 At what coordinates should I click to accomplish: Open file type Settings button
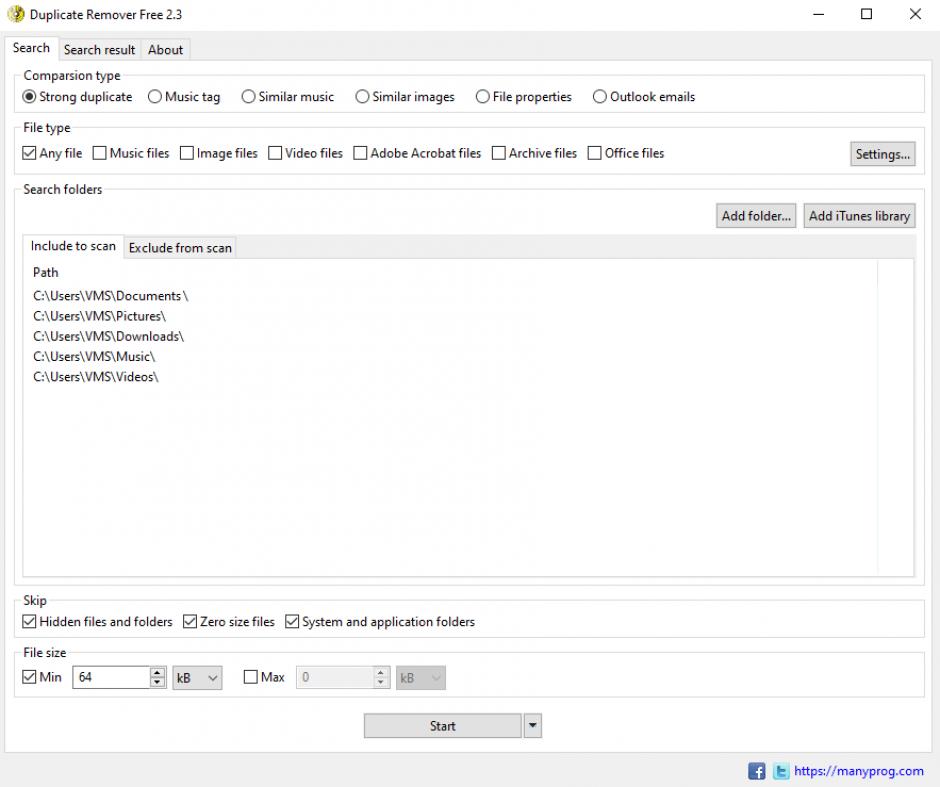pyautogui.click(x=882, y=154)
